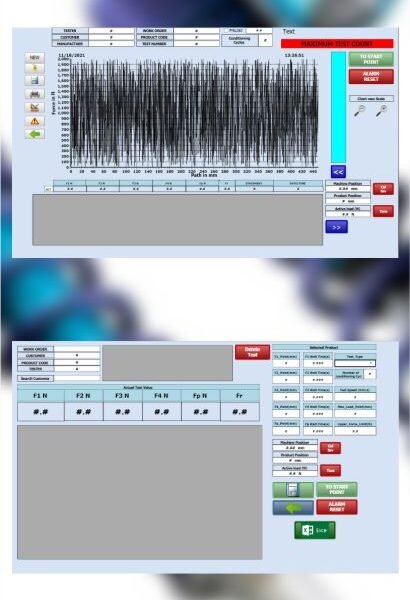
Task: Click the Search Customer input field
Action: [77, 378]
